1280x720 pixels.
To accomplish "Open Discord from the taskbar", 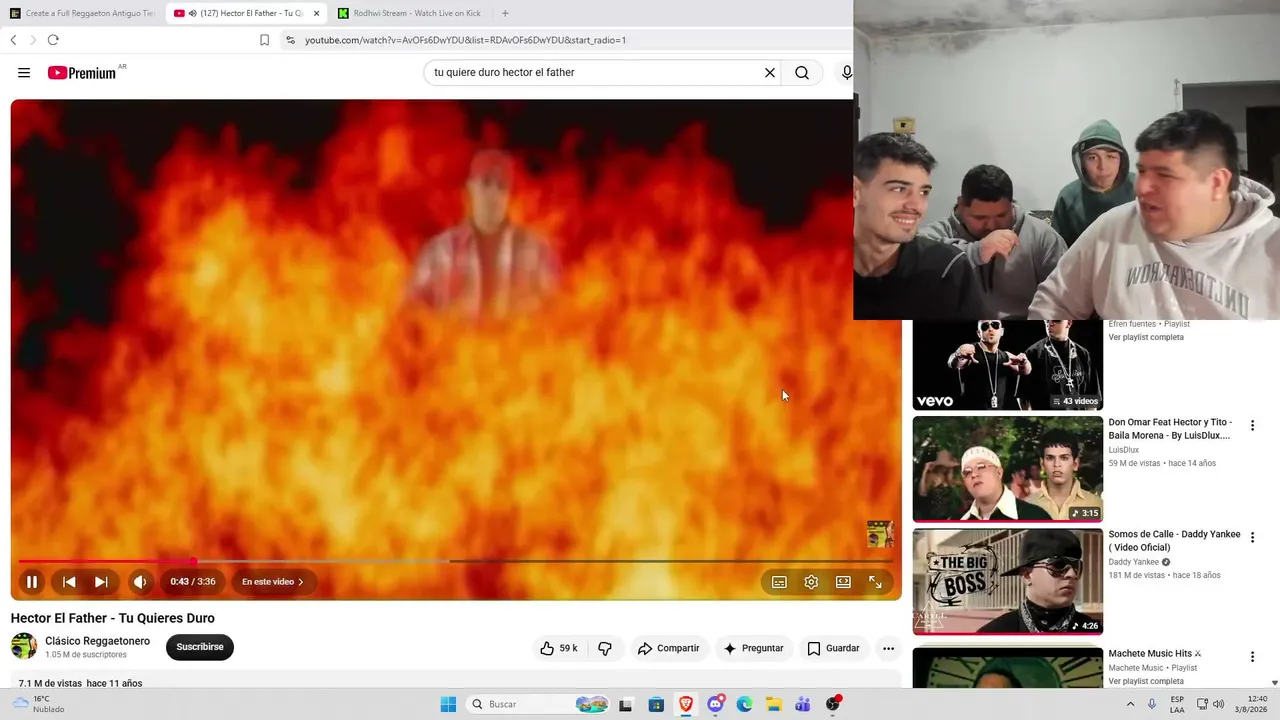I will pyautogui.click(x=715, y=704).
